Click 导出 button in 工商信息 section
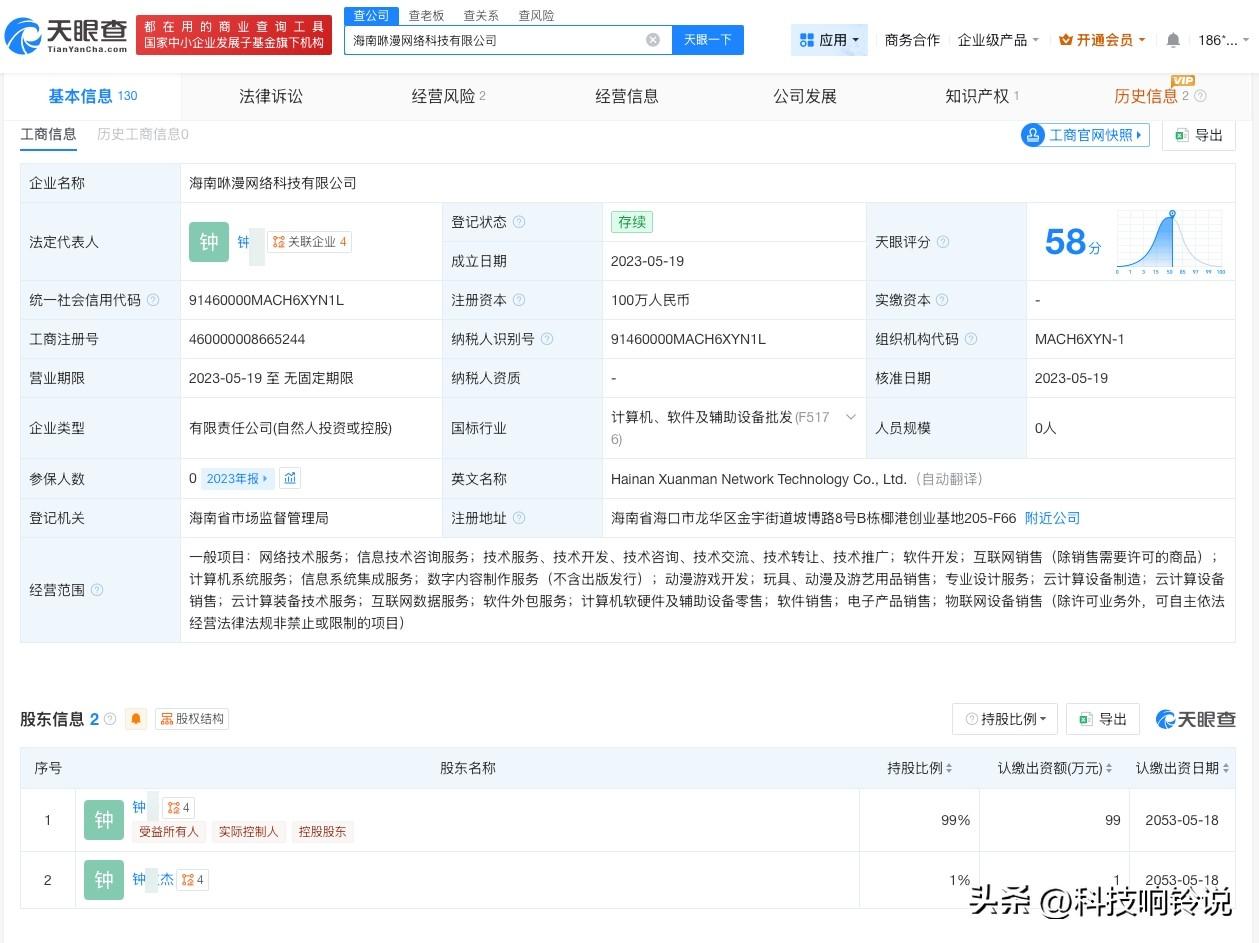This screenshot has width=1259, height=943. pyautogui.click(x=1199, y=135)
